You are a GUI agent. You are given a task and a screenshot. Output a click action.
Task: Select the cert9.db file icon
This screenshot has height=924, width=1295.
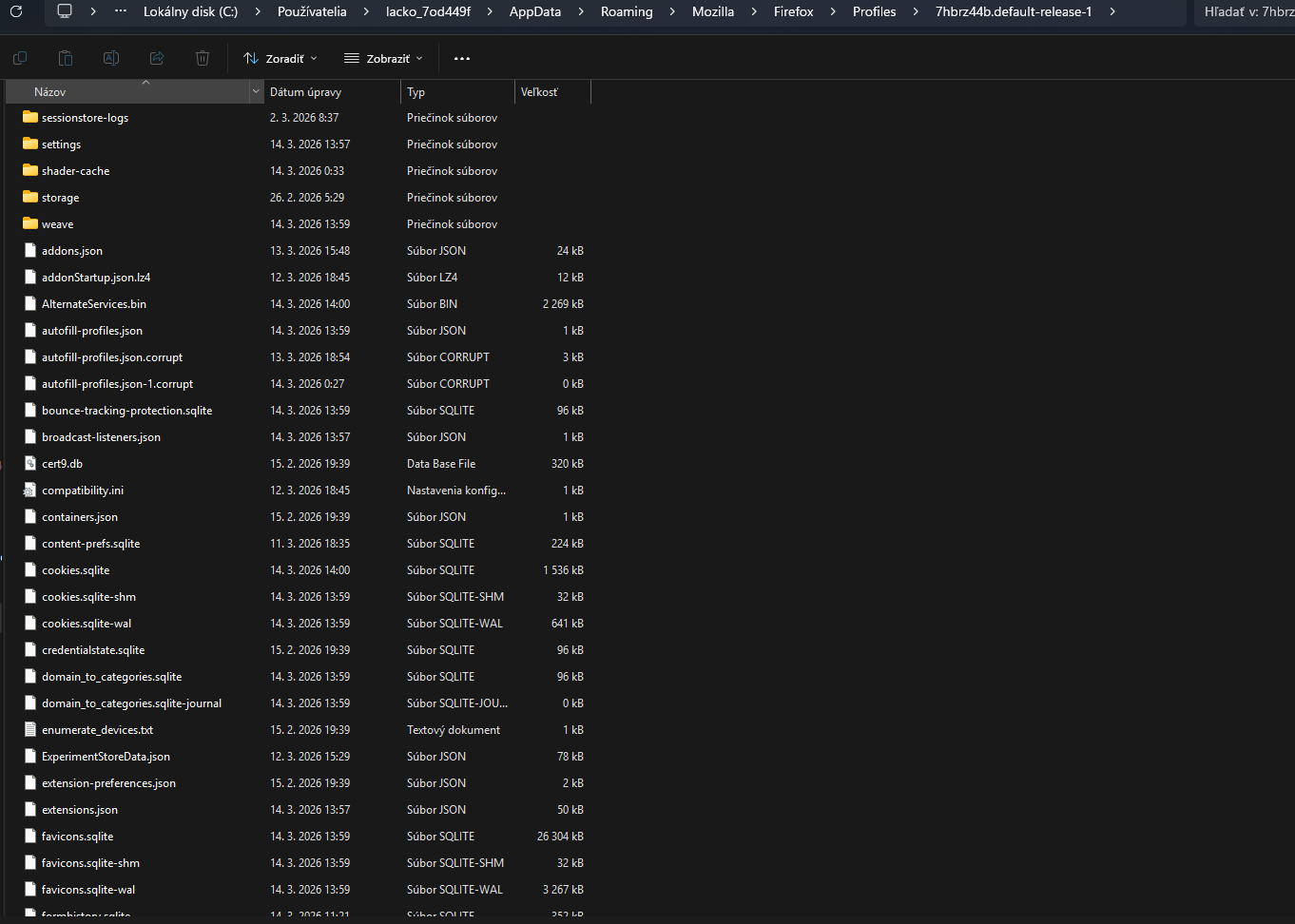pos(30,464)
